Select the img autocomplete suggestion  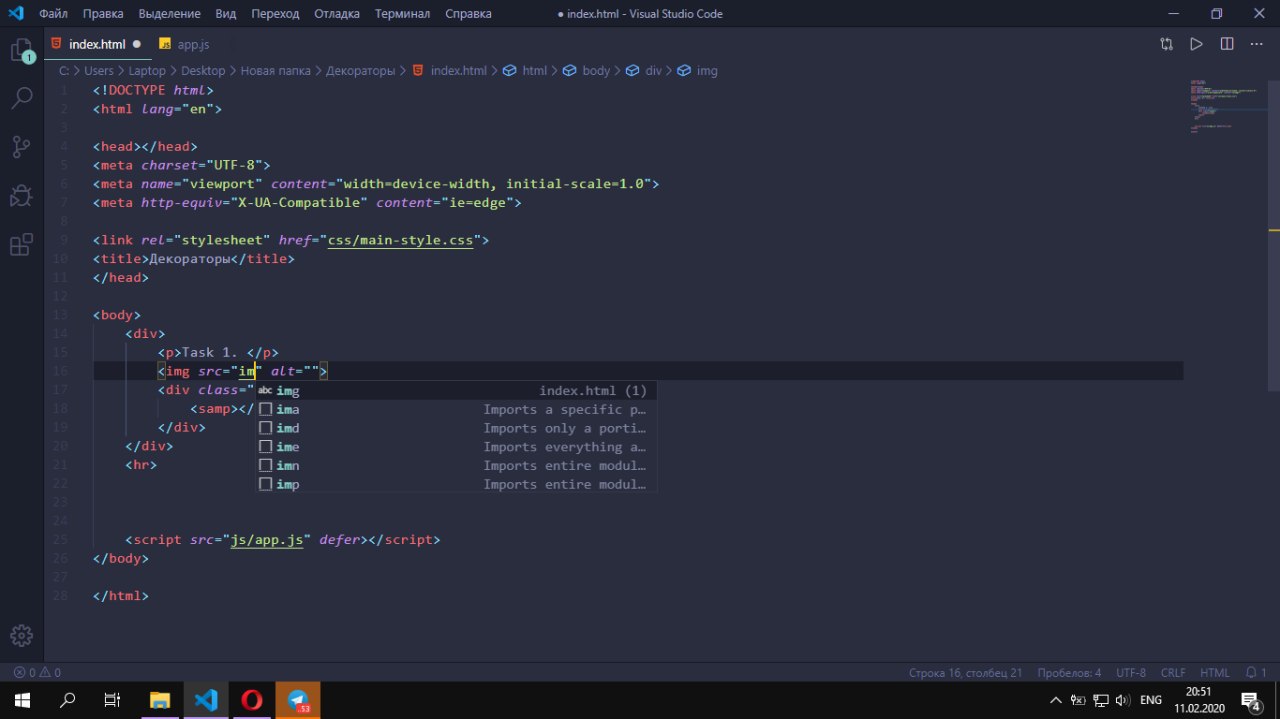454,390
